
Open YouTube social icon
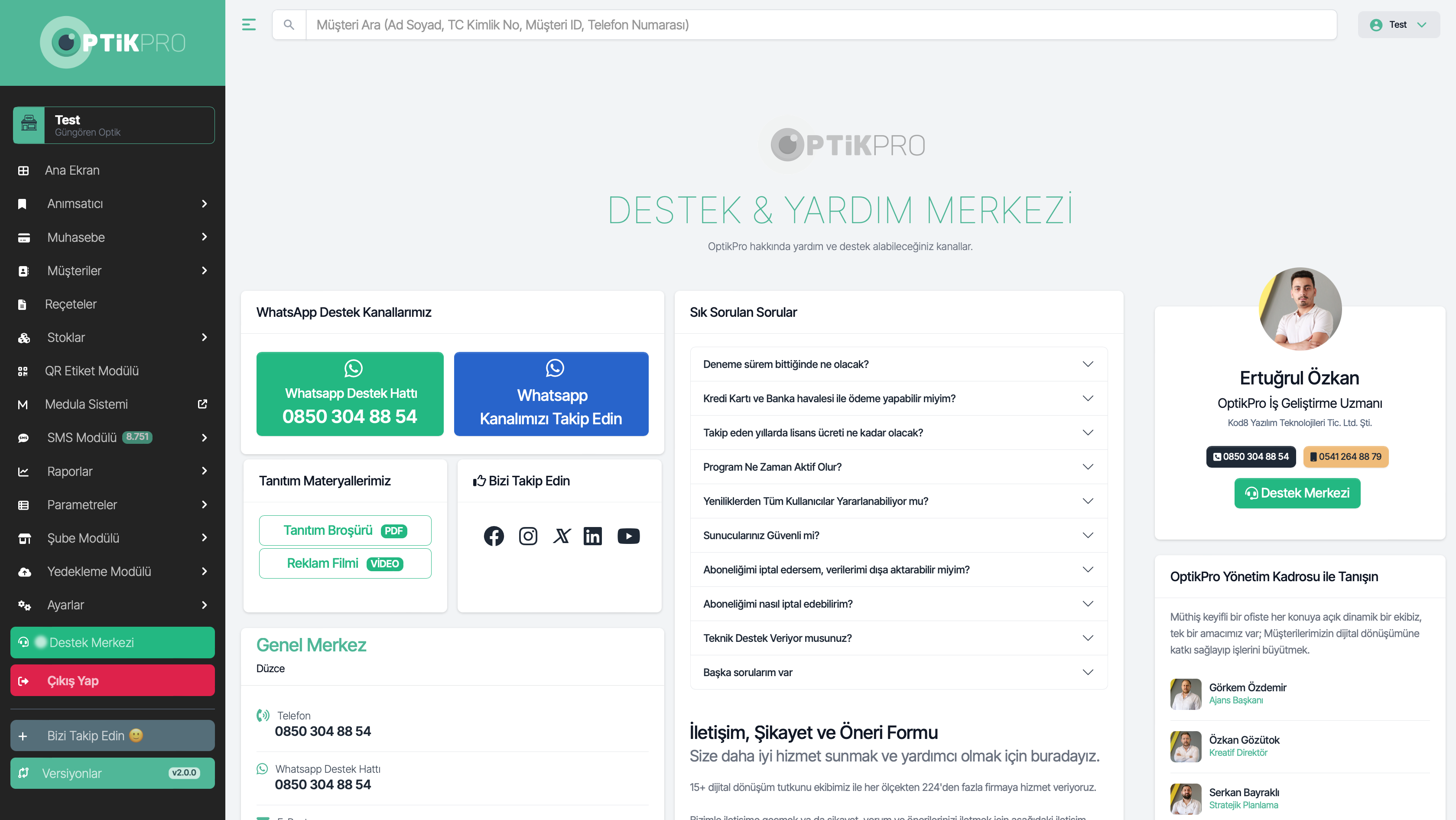pyautogui.click(x=628, y=536)
